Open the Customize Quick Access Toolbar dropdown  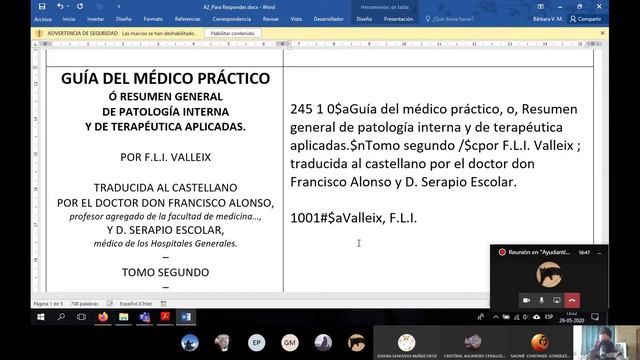click(118, 7)
